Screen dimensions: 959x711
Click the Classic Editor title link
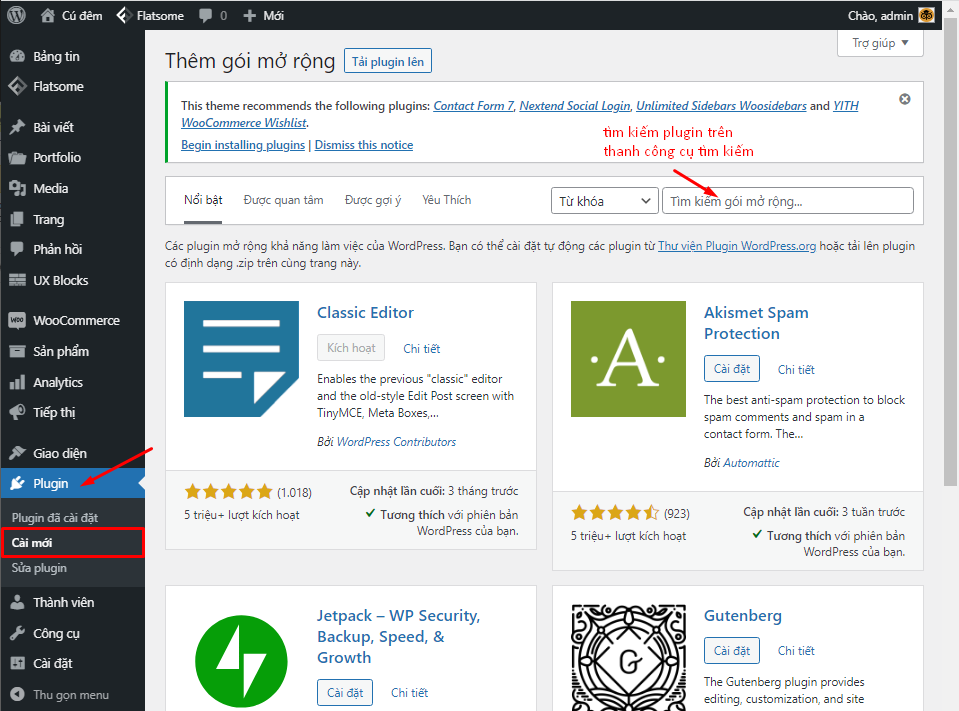pyautogui.click(x=365, y=312)
